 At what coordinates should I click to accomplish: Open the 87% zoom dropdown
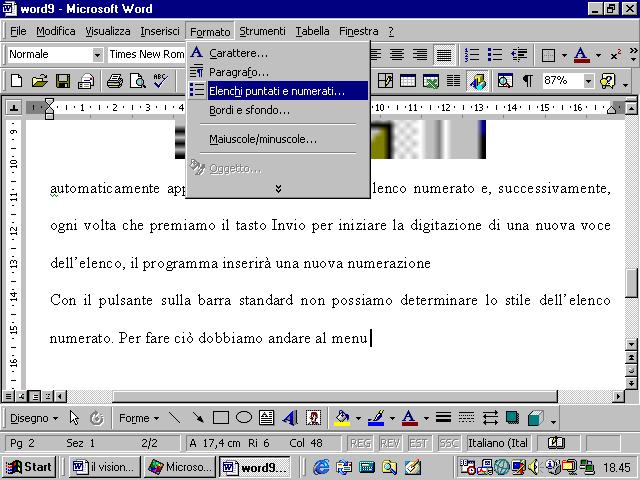point(588,81)
